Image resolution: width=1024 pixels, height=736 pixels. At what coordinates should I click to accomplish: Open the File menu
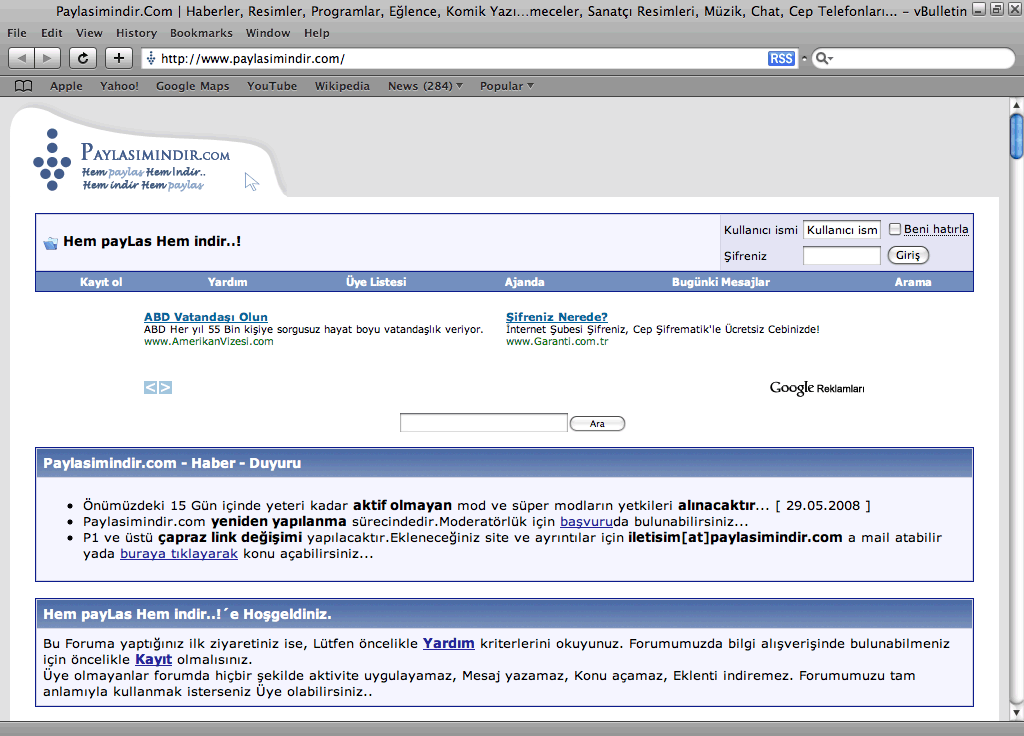click(x=17, y=33)
